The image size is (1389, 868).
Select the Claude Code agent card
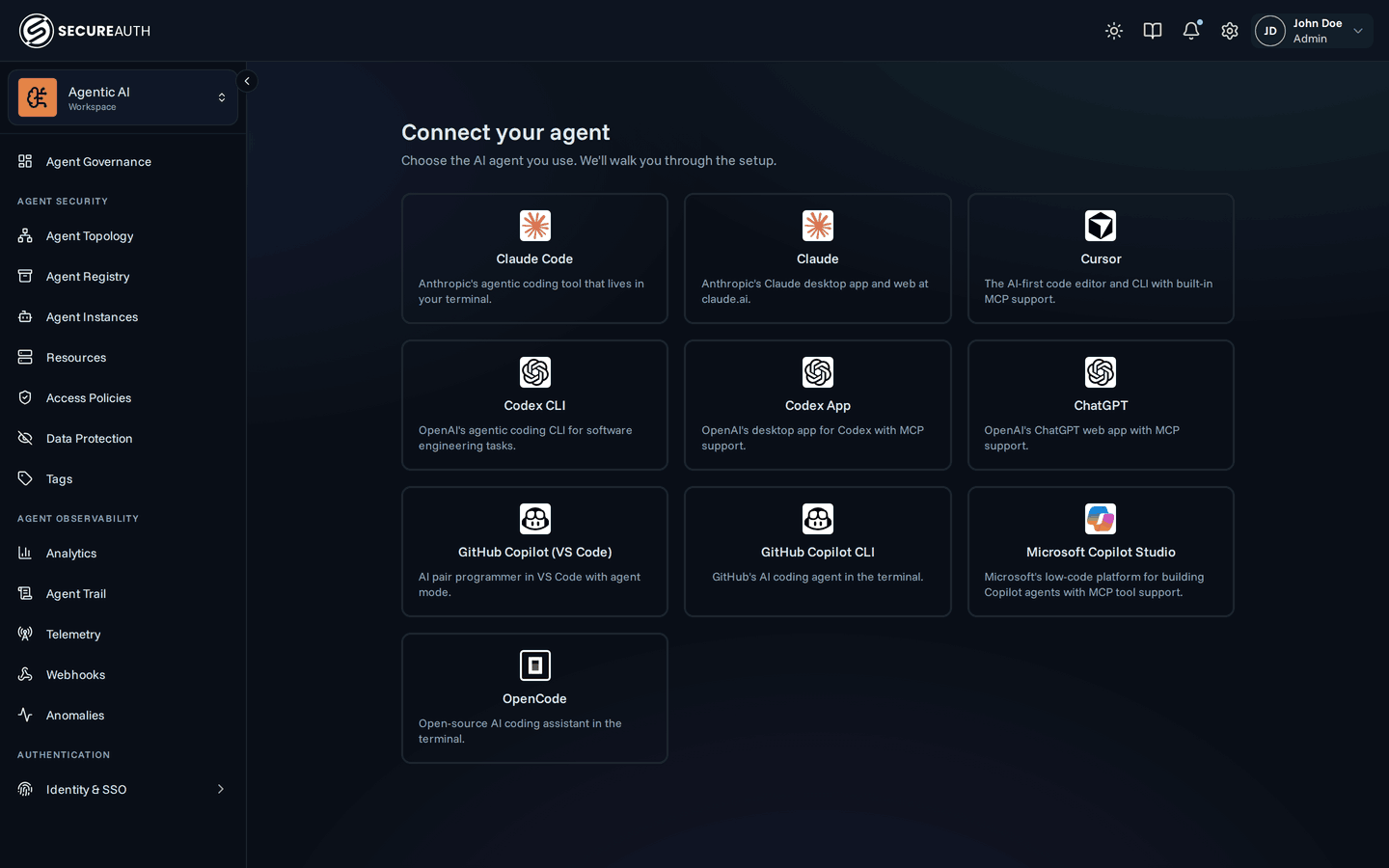534,258
